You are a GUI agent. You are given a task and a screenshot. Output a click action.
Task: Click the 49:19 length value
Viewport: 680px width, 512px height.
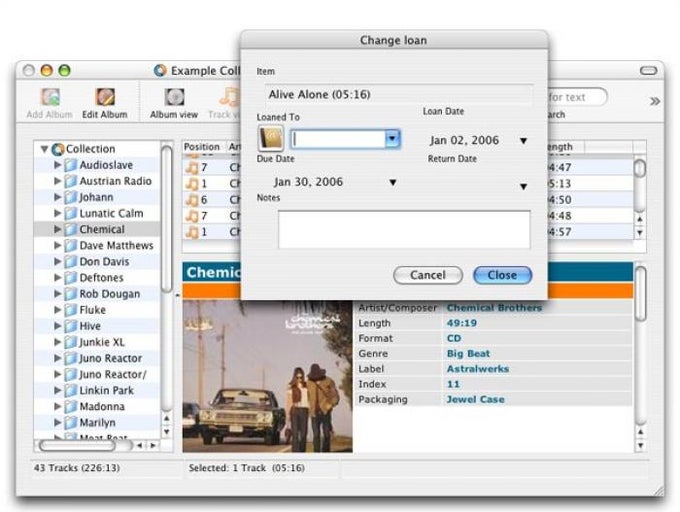coord(461,323)
